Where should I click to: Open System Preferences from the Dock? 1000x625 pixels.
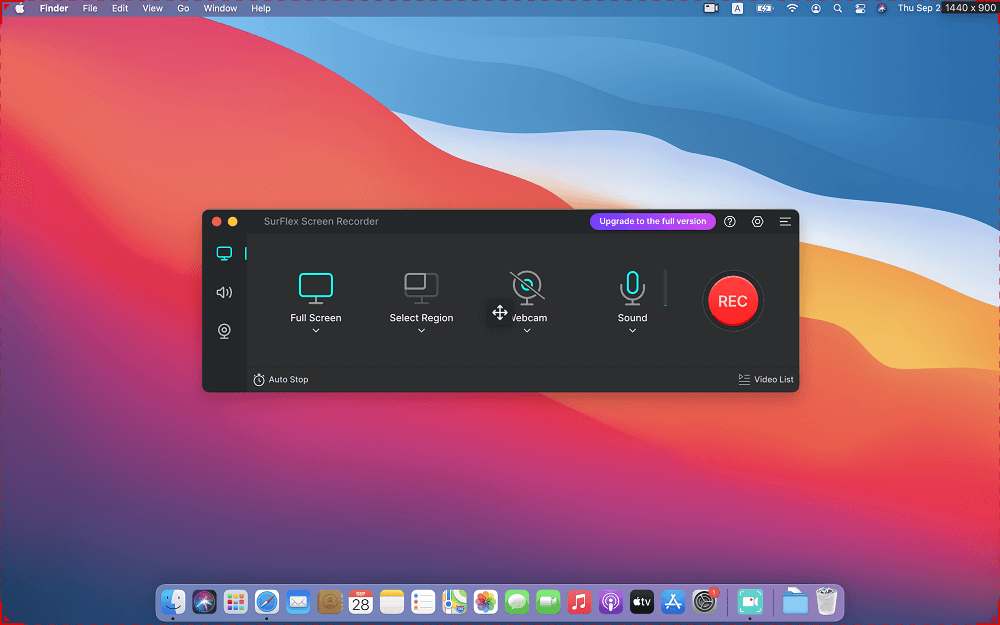click(705, 601)
